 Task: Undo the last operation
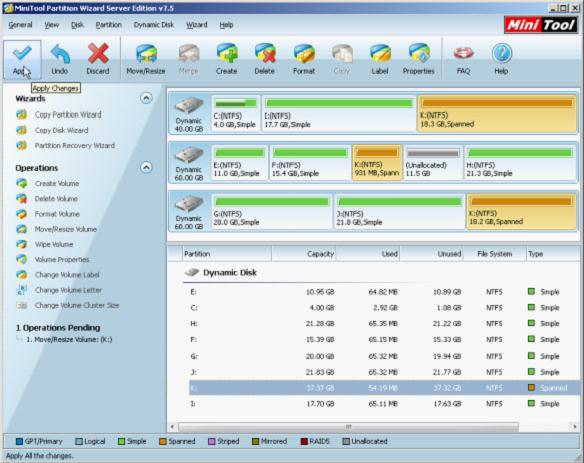pos(60,60)
